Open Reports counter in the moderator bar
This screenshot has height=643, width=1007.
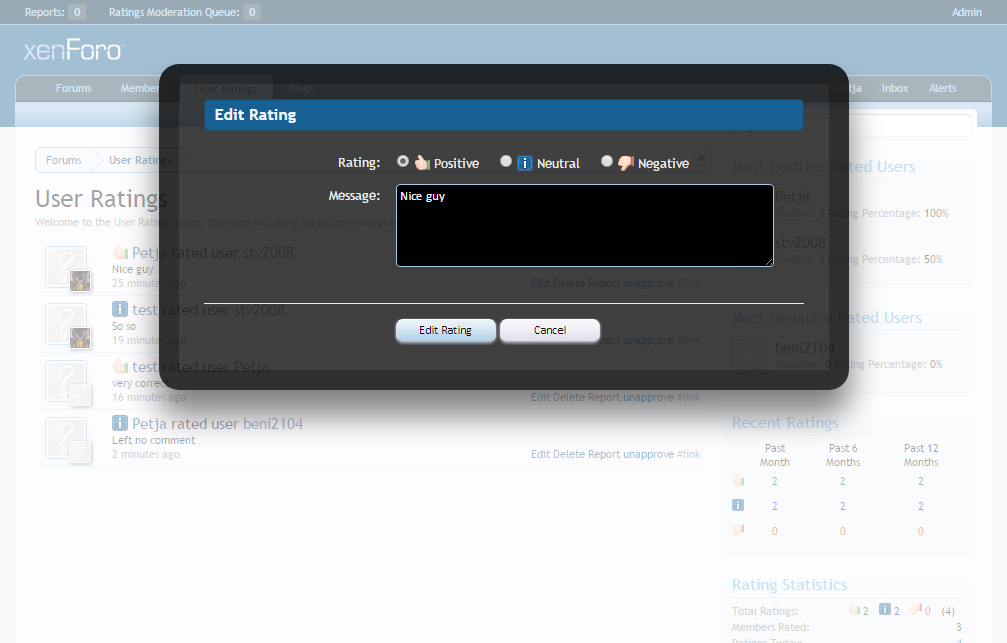(55, 12)
